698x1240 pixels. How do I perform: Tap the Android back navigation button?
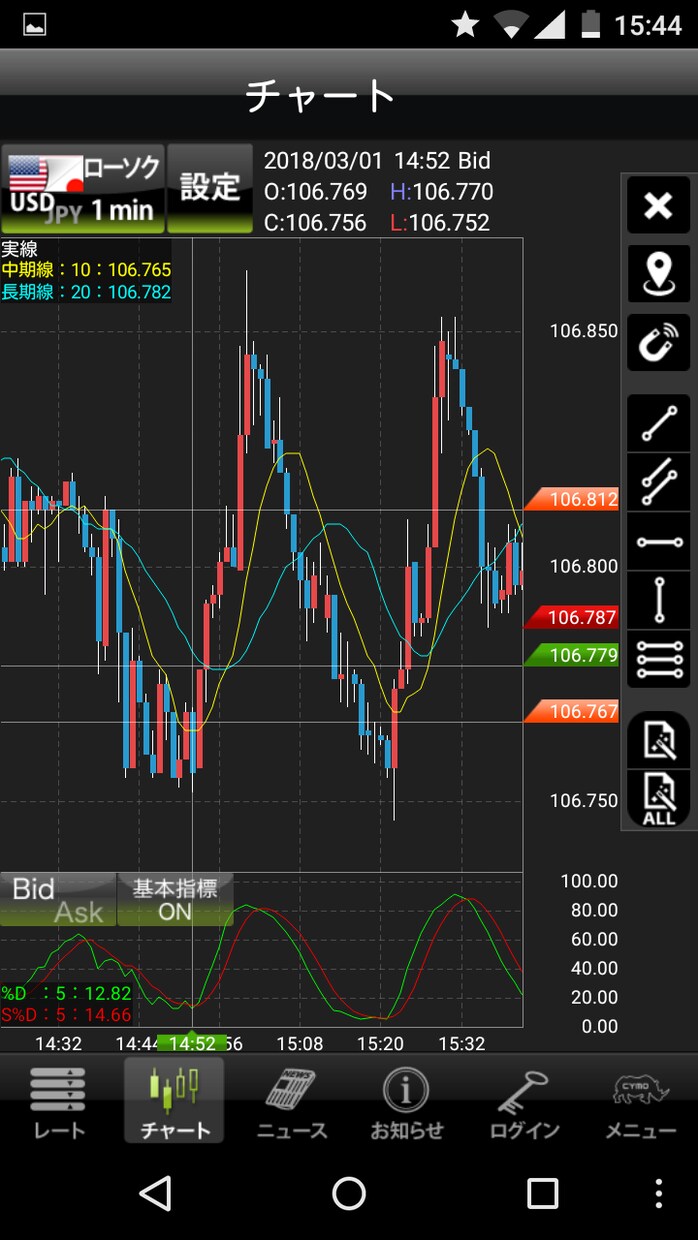155,1193
